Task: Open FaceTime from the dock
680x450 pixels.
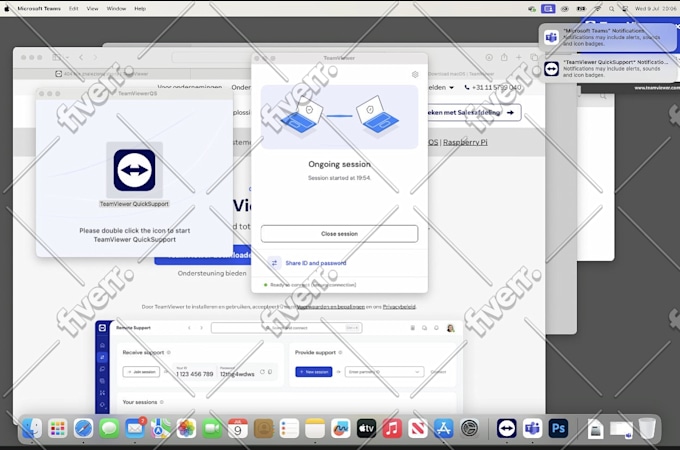Action: click(x=212, y=429)
